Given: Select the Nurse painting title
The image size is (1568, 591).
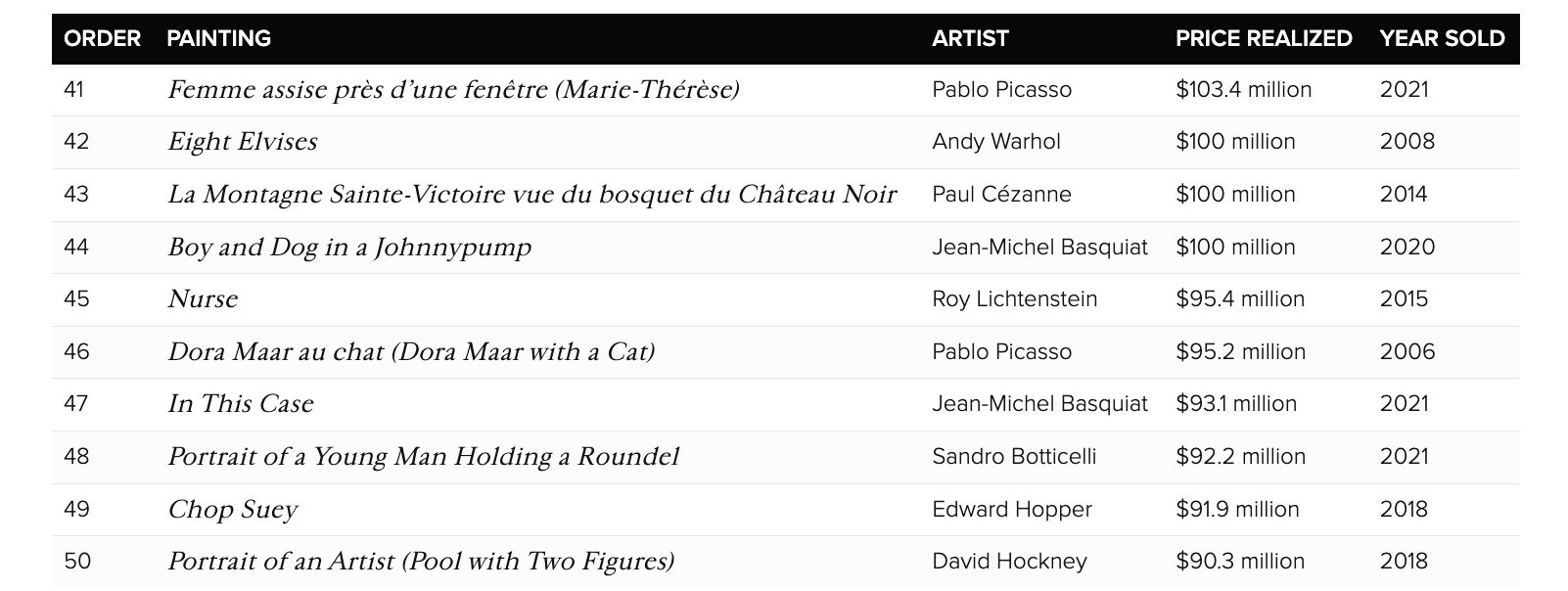Looking at the screenshot, I should click(x=203, y=299).
